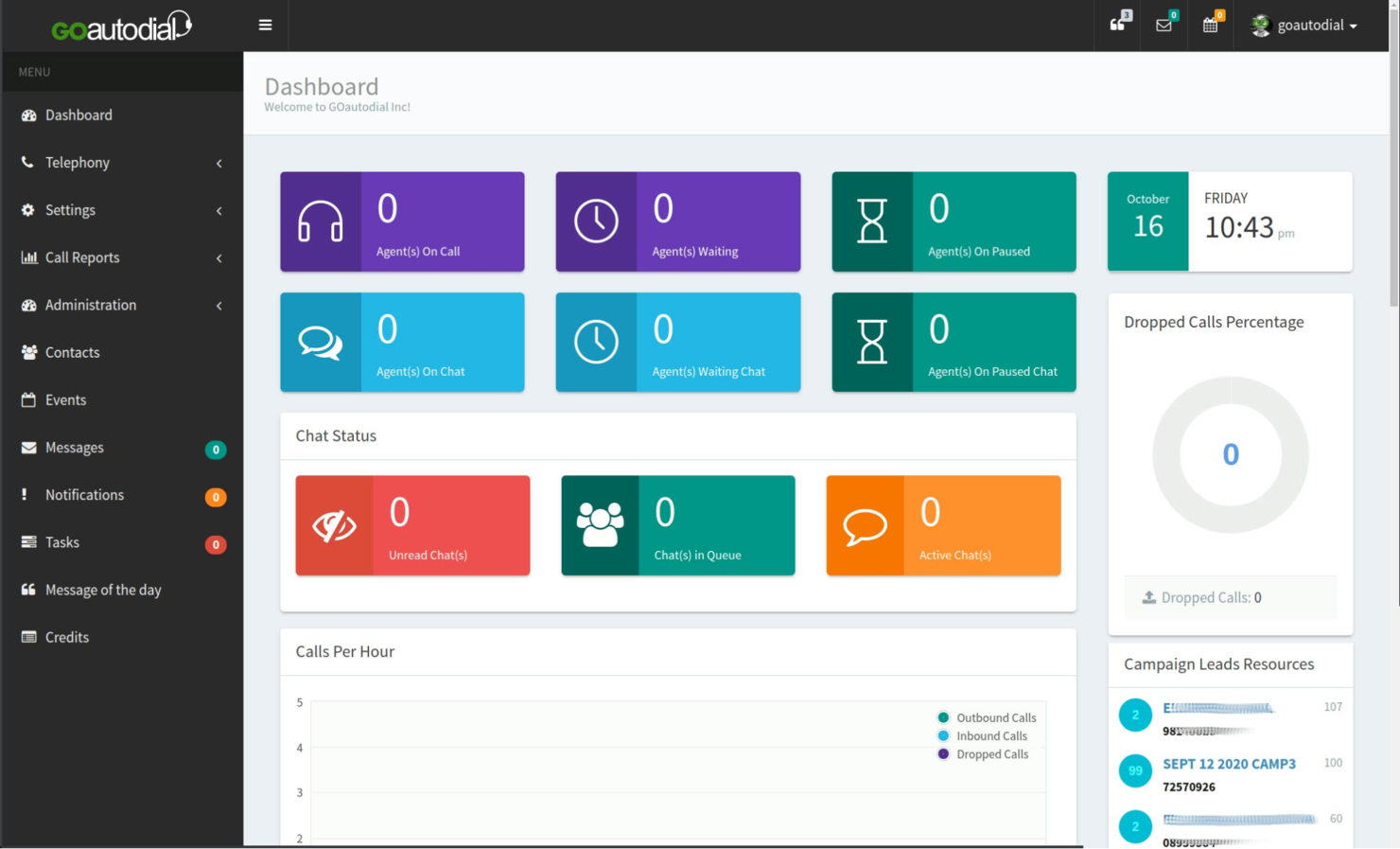Click the Notifications badge showing 0

pyautogui.click(x=216, y=496)
